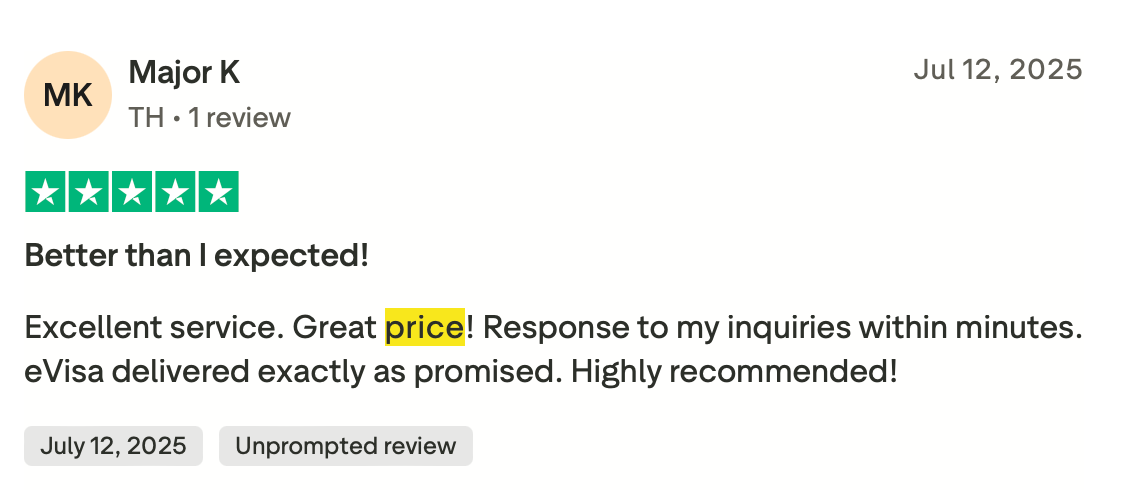Open the 'Better than I expected!' review title
This screenshot has height=490, width=1144.
[x=197, y=256]
